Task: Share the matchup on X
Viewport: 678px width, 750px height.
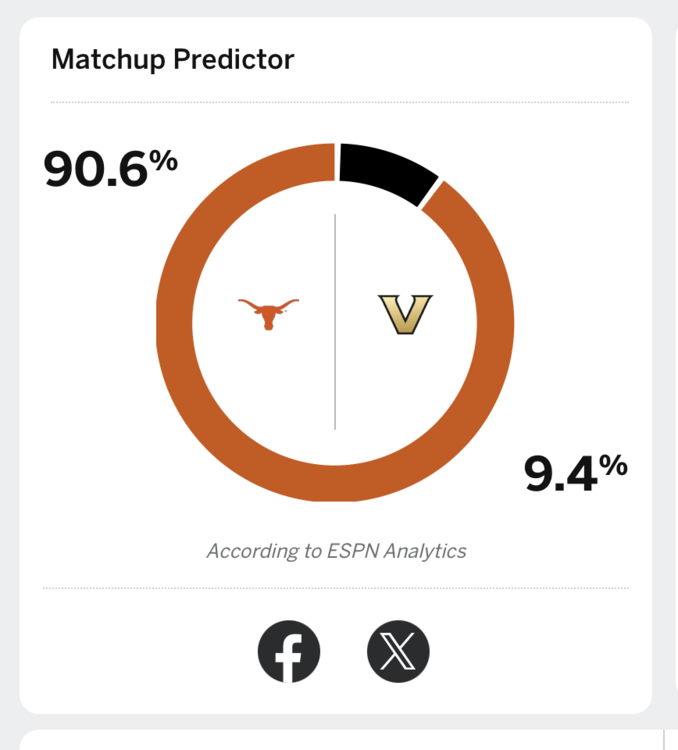Action: point(398,650)
